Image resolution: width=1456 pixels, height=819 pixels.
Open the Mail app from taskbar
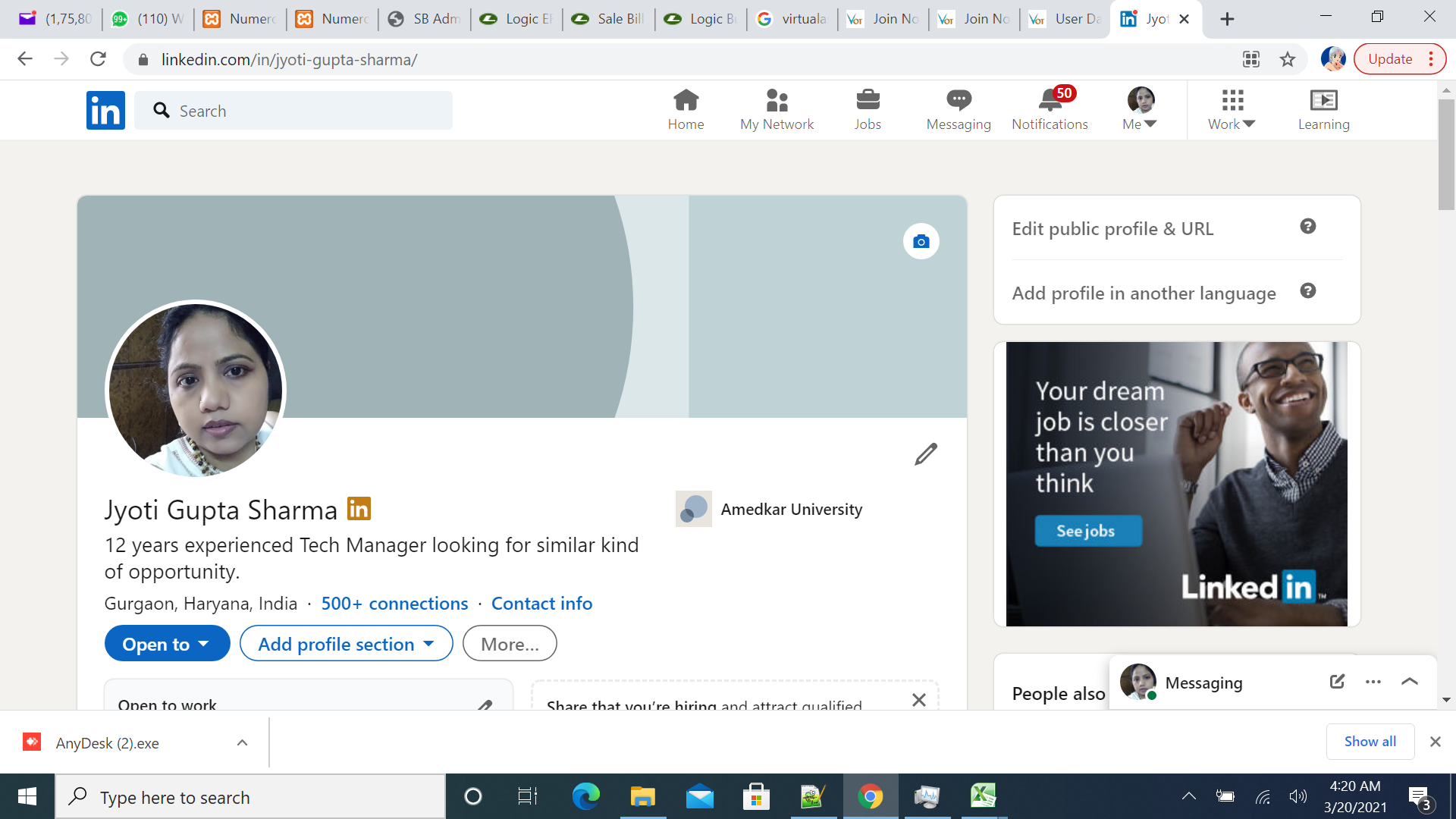coord(699,796)
